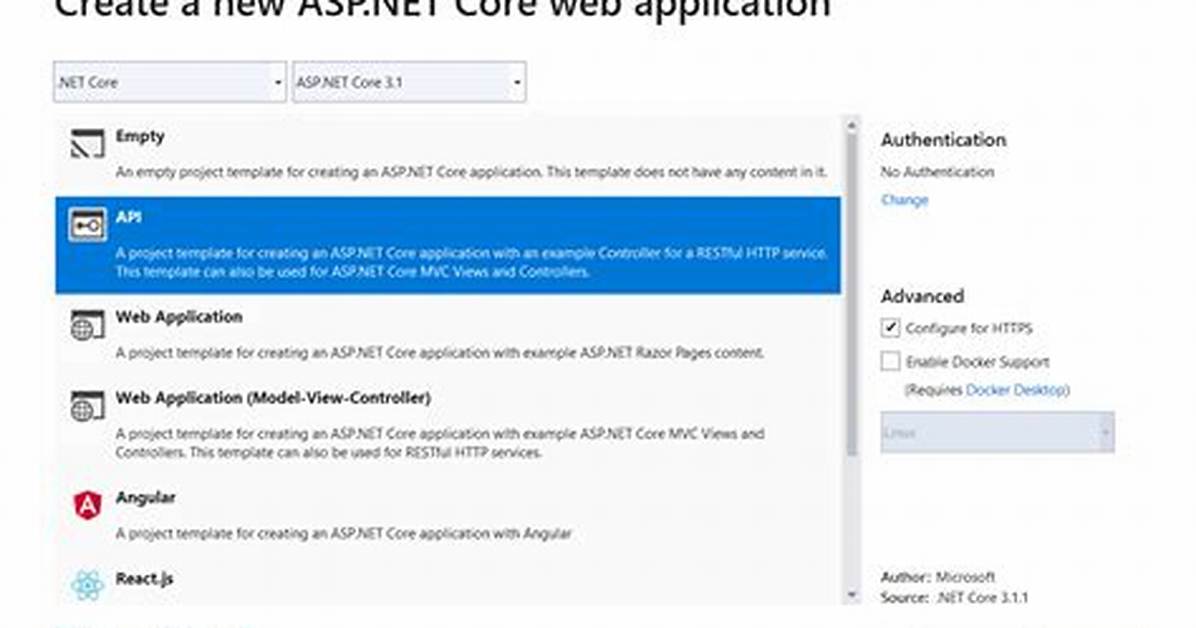This screenshot has width=1196, height=628.
Task: Click the API template key icon
Action: pos(87,225)
